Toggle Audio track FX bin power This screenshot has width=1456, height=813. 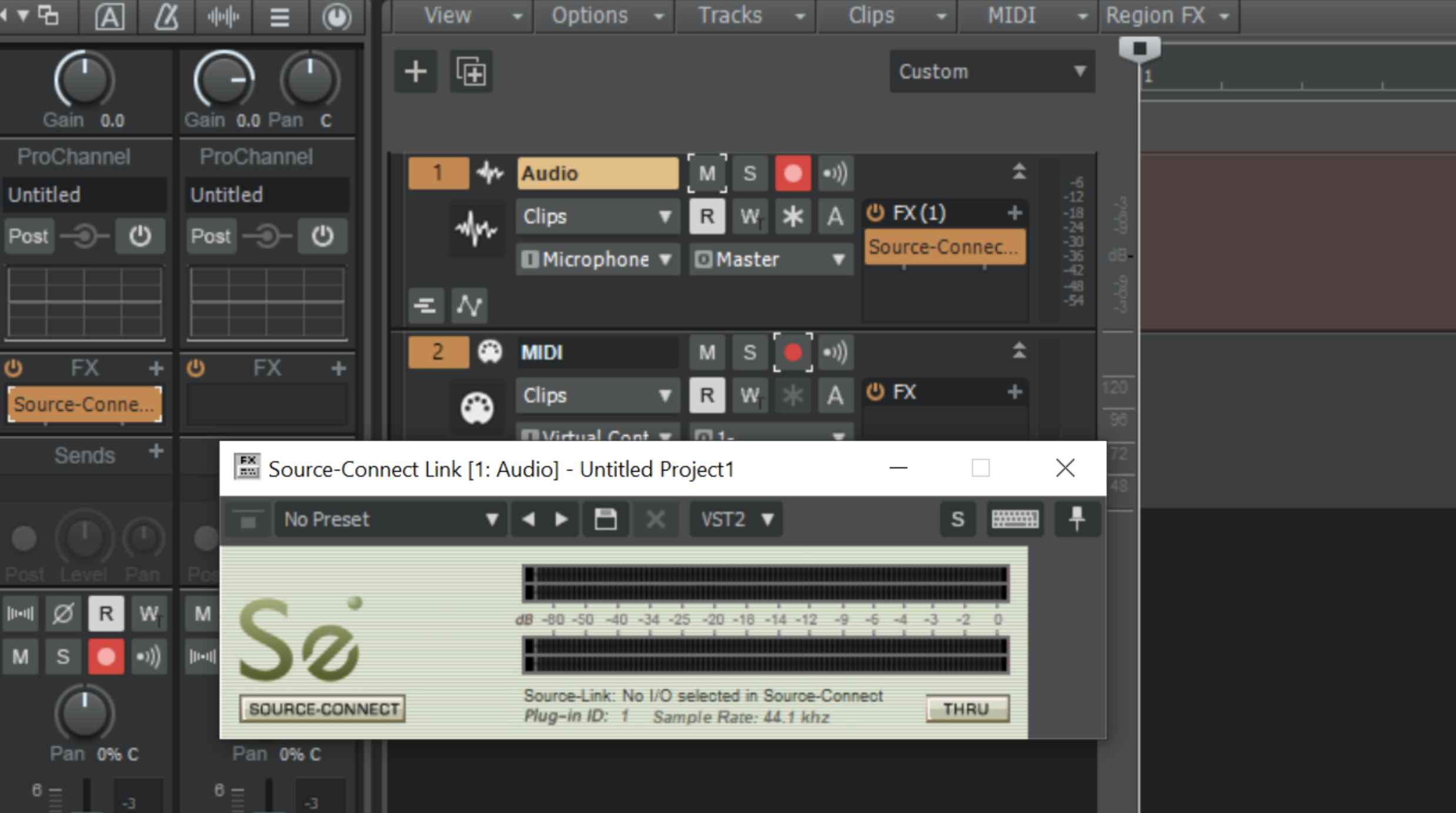click(x=876, y=213)
